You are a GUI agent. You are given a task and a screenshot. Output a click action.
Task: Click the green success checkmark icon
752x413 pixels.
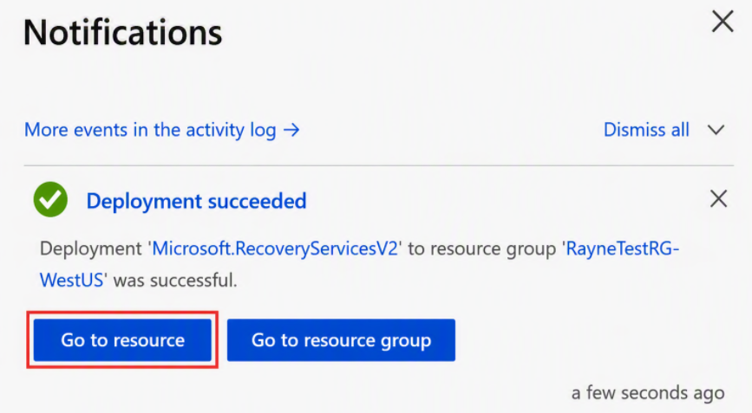50,200
